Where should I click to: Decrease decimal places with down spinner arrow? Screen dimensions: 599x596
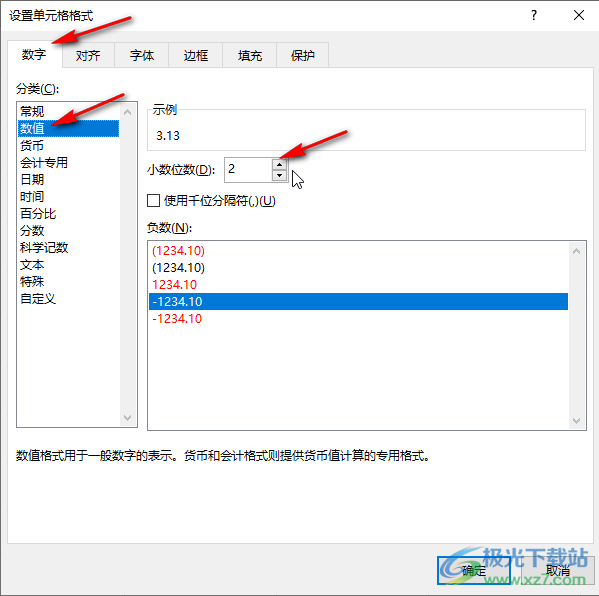click(x=280, y=175)
